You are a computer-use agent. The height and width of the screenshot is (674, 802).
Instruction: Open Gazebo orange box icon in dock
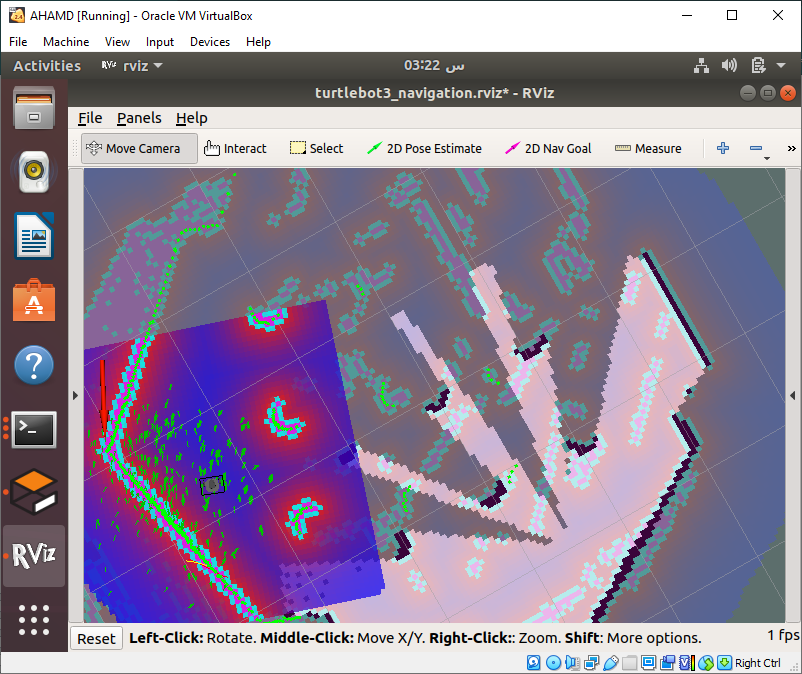click(34, 492)
